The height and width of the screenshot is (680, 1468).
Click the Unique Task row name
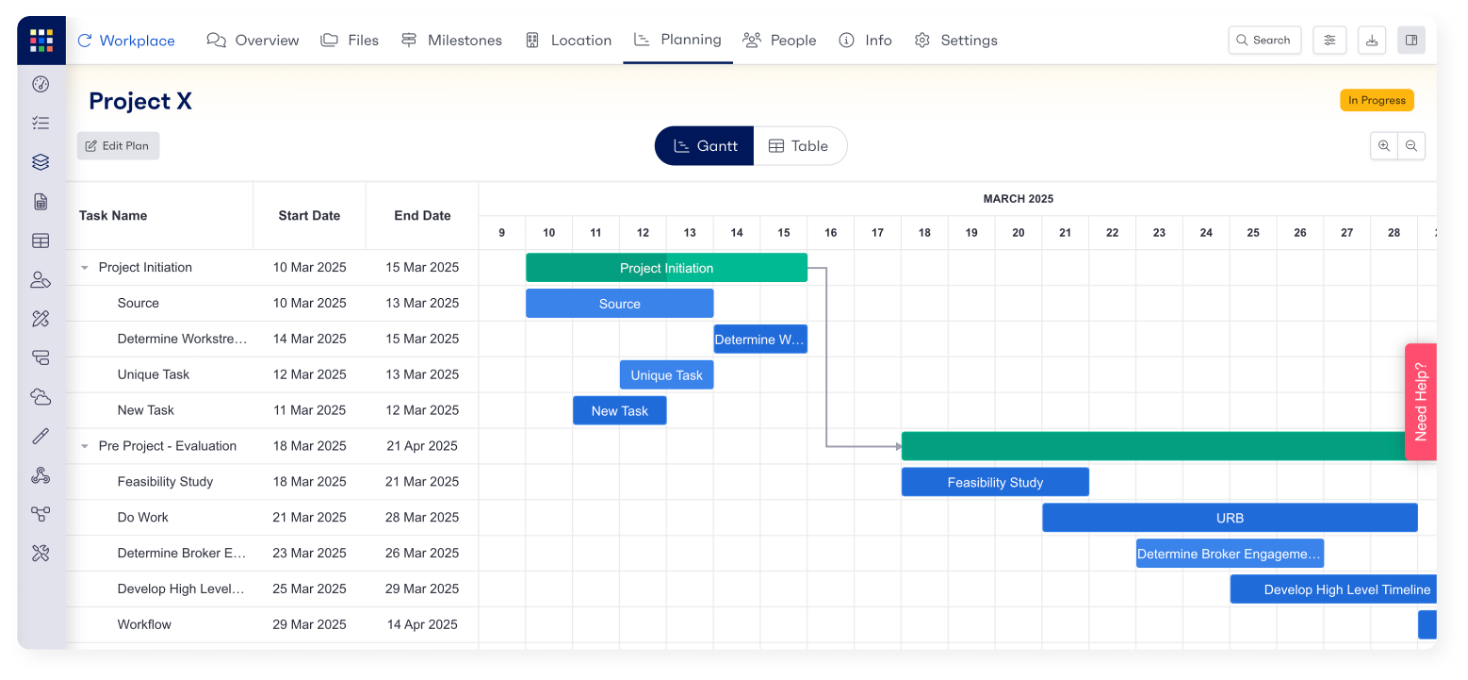(x=153, y=375)
